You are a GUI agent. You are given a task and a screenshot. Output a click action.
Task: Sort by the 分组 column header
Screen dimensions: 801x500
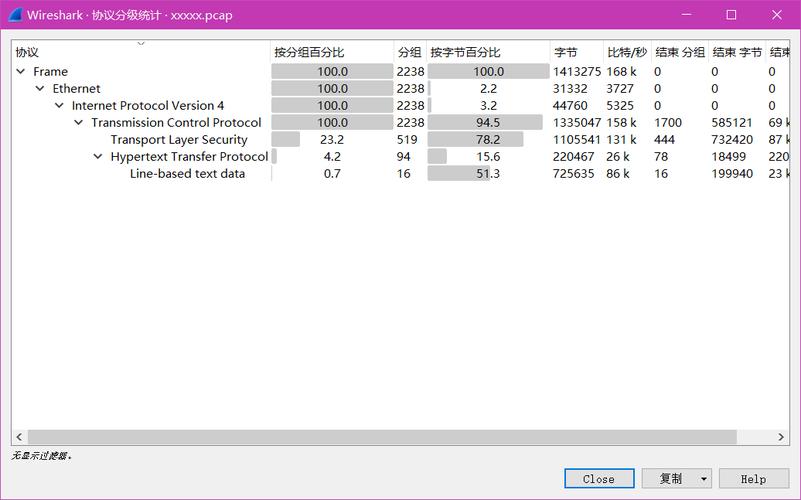(x=409, y=52)
